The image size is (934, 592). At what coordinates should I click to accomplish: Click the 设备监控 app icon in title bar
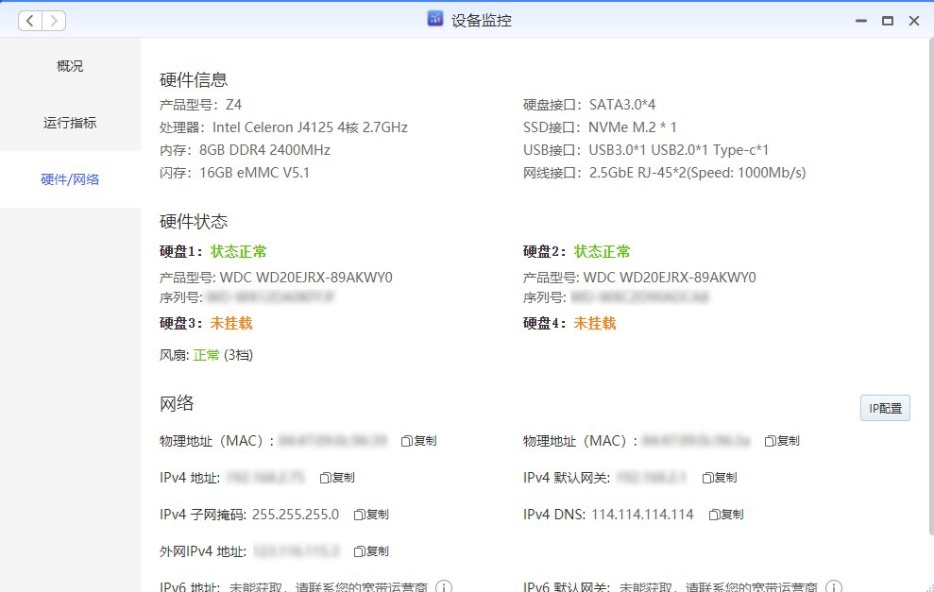[x=435, y=19]
